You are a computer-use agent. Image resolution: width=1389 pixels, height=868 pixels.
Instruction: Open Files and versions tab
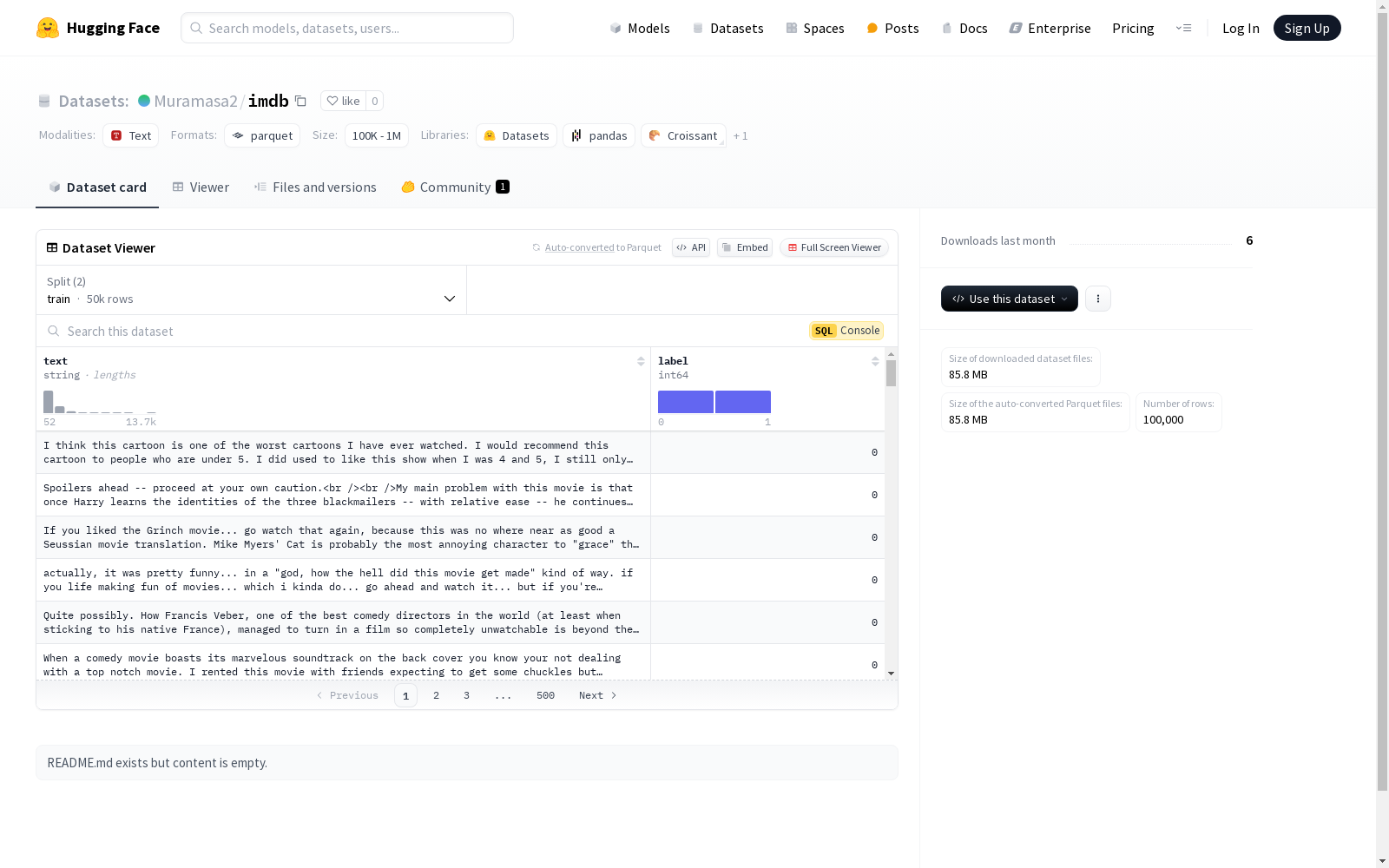pos(315,187)
